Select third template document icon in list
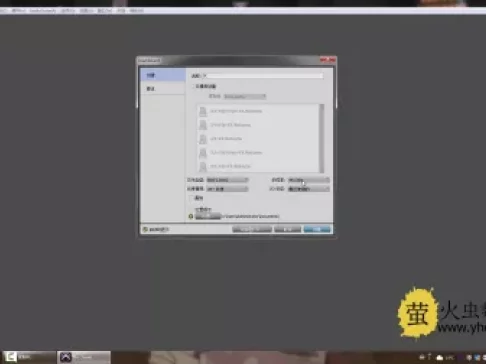The image size is (486, 364). click(x=203, y=139)
